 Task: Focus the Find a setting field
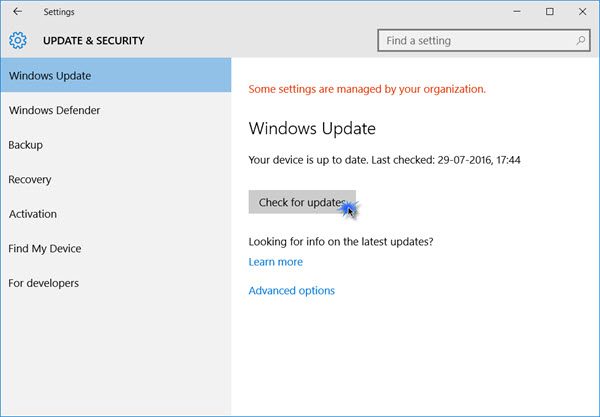484,41
